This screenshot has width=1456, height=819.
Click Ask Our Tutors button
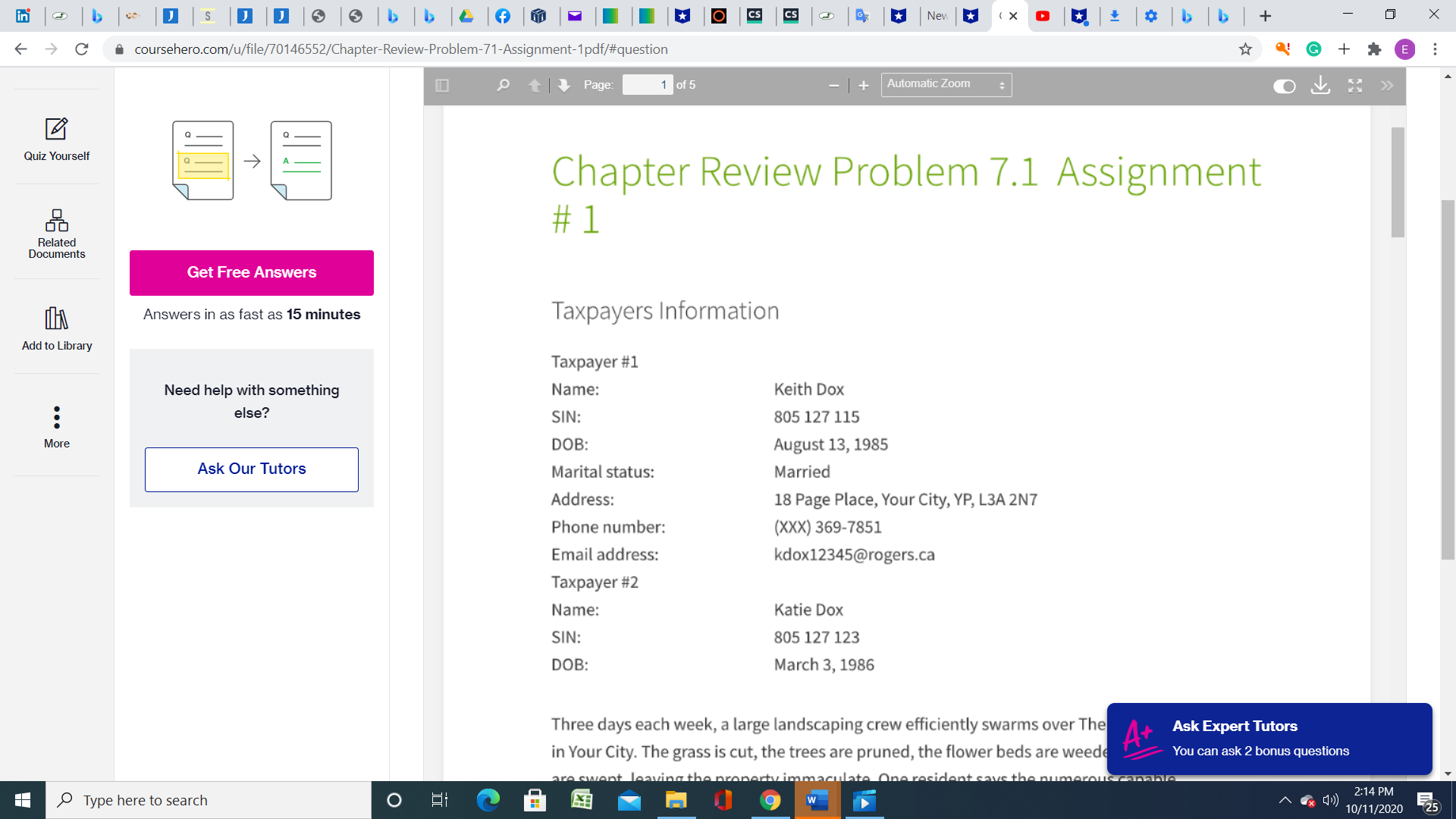(x=252, y=469)
